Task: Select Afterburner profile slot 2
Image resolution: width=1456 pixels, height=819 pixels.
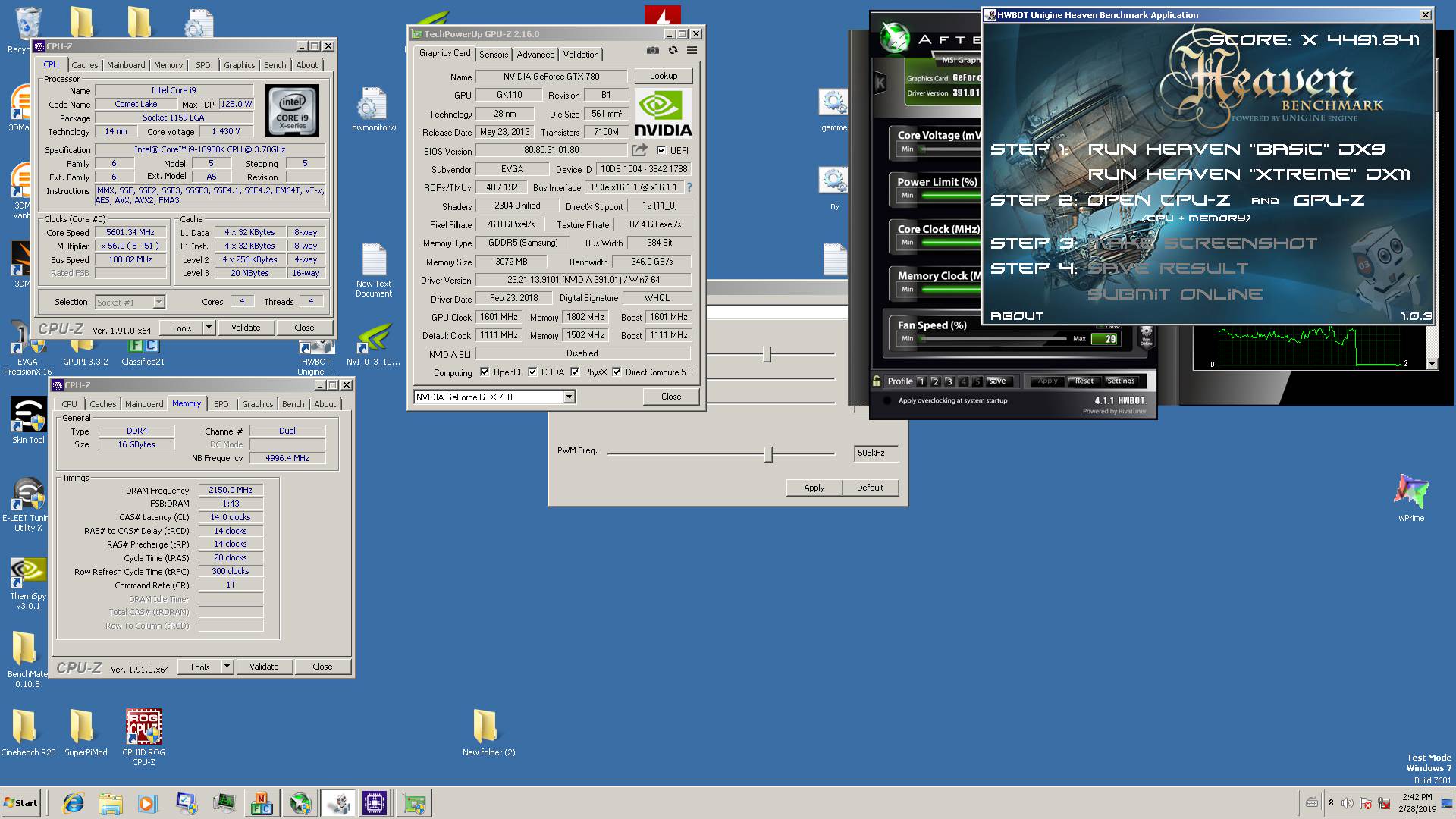Action: [x=935, y=381]
